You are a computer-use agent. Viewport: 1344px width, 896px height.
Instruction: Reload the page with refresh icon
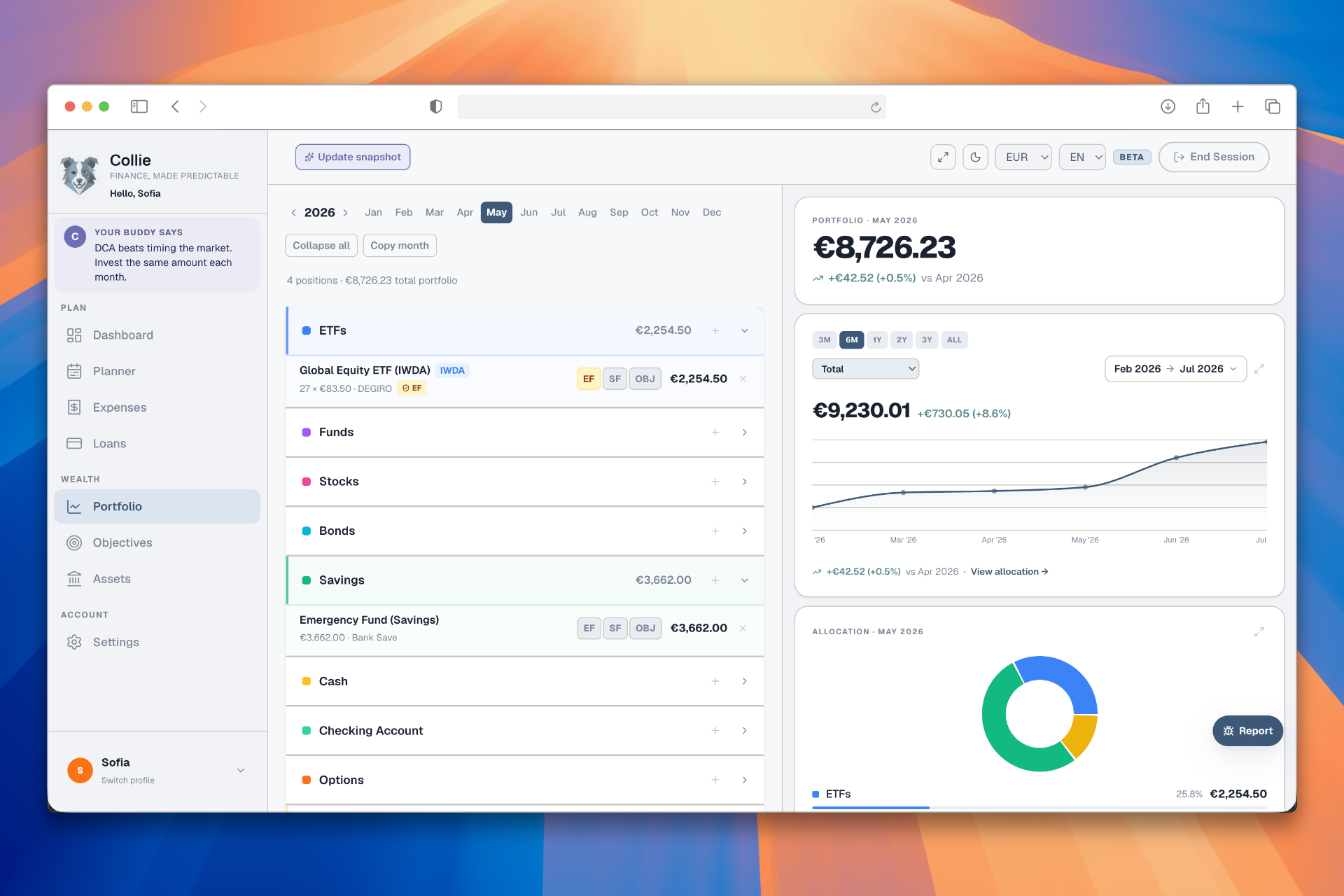[876, 107]
